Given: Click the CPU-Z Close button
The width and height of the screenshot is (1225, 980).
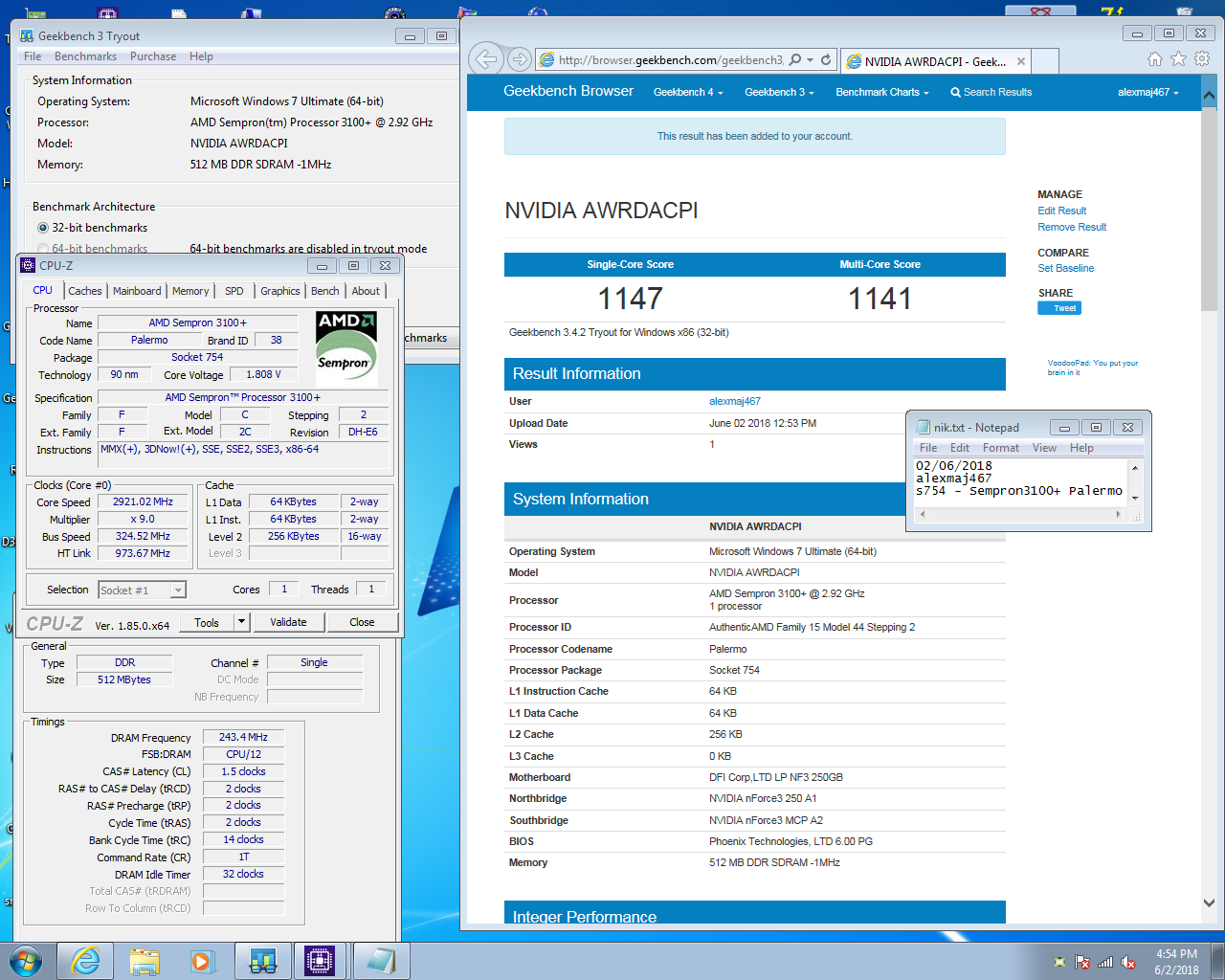Looking at the screenshot, I should point(362,622).
